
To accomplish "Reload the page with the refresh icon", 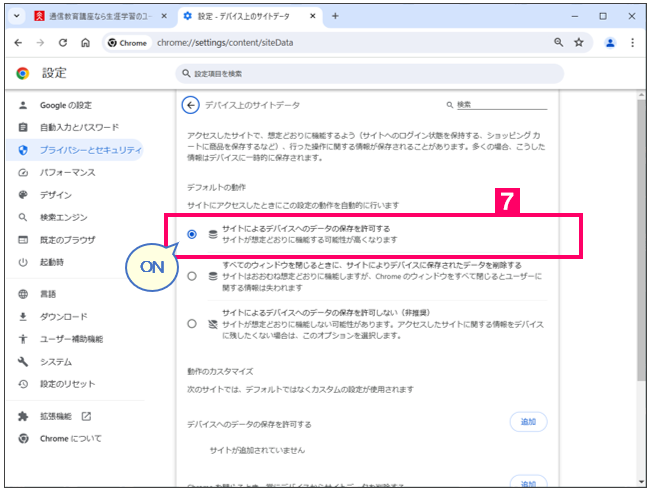I will pyautogui.click(x=63, y=43).
